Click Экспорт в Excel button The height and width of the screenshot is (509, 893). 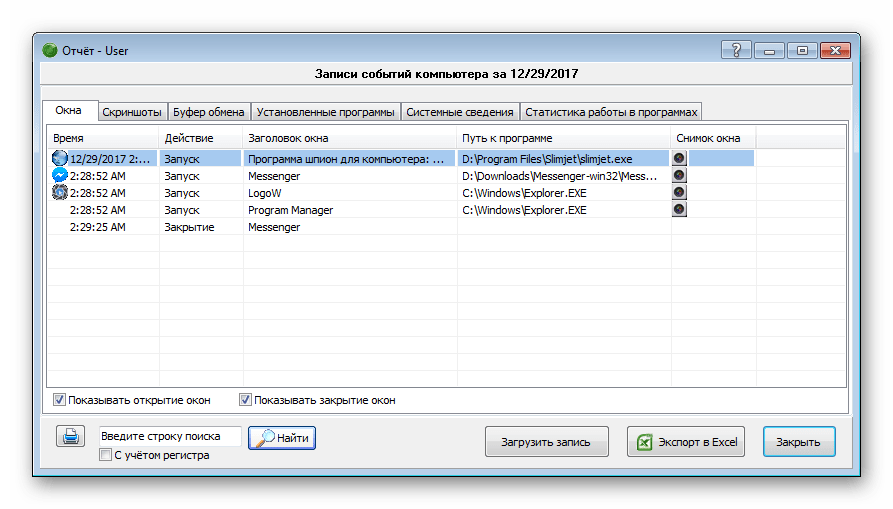[x=685, y=442]
